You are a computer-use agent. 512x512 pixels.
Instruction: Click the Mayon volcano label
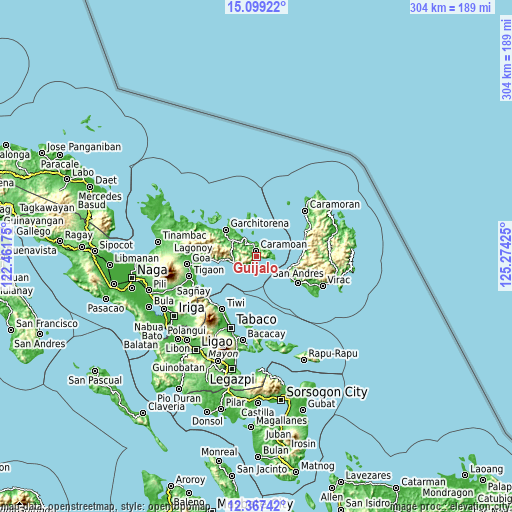pos(223,354)
